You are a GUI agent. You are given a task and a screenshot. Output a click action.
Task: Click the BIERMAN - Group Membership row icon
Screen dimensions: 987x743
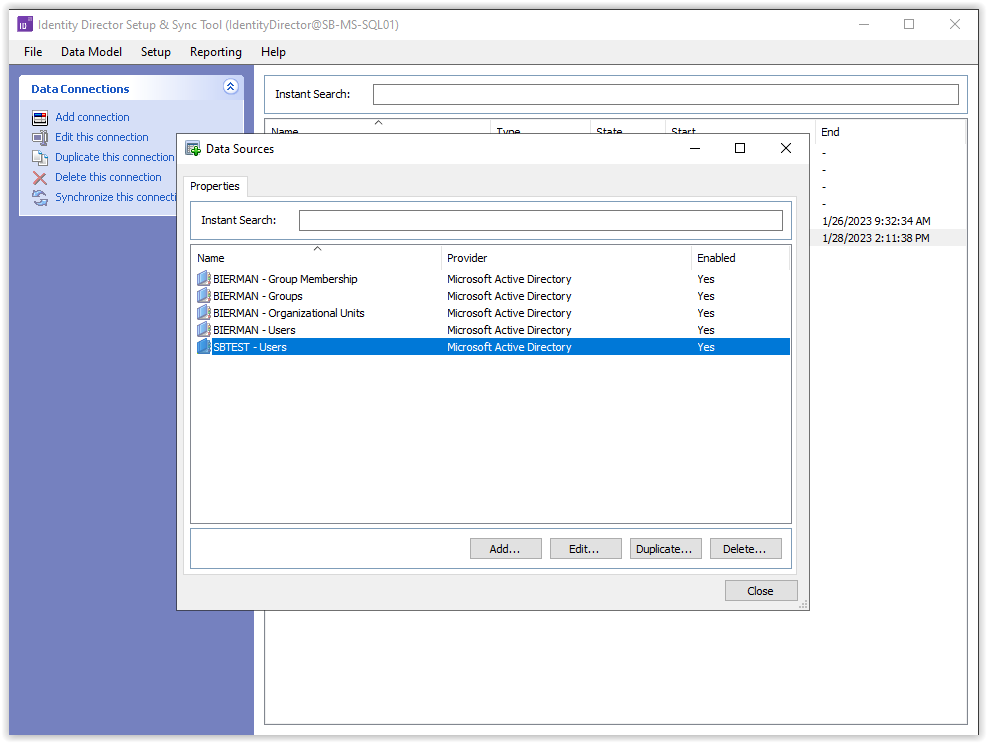[x=203, y=278]
